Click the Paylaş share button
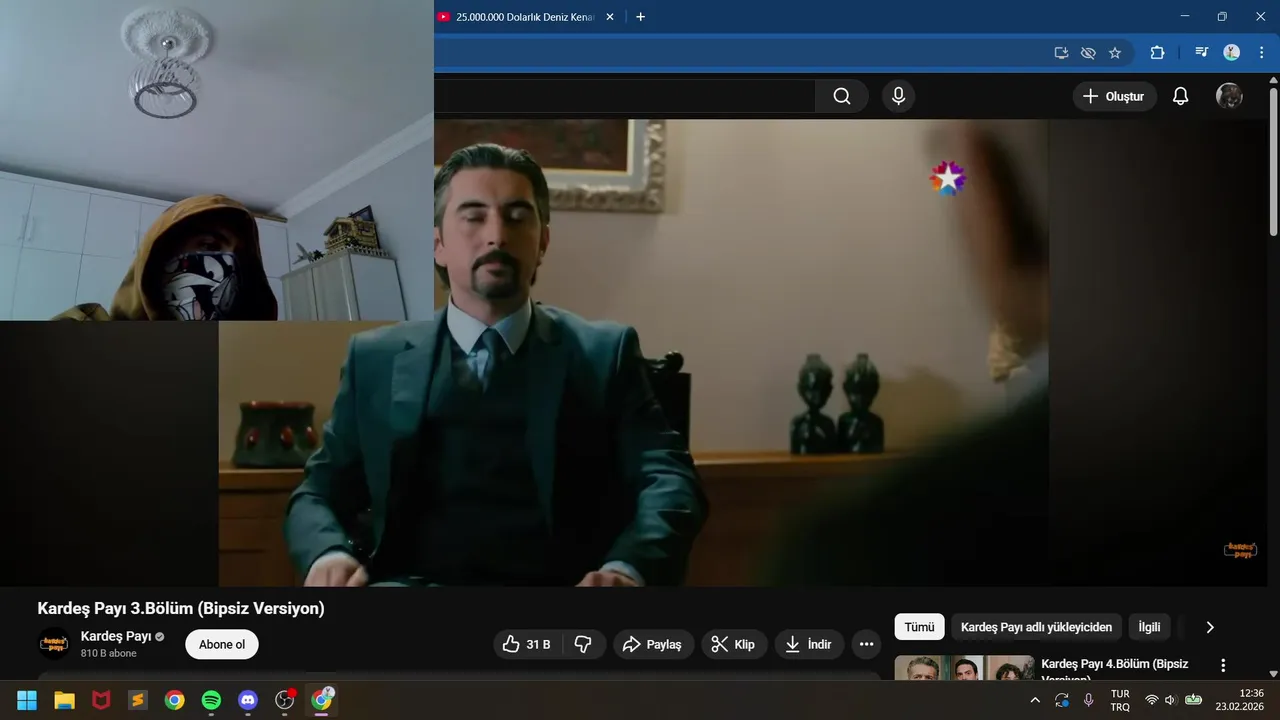This screenshot has height=720, width=1280. 653,644
